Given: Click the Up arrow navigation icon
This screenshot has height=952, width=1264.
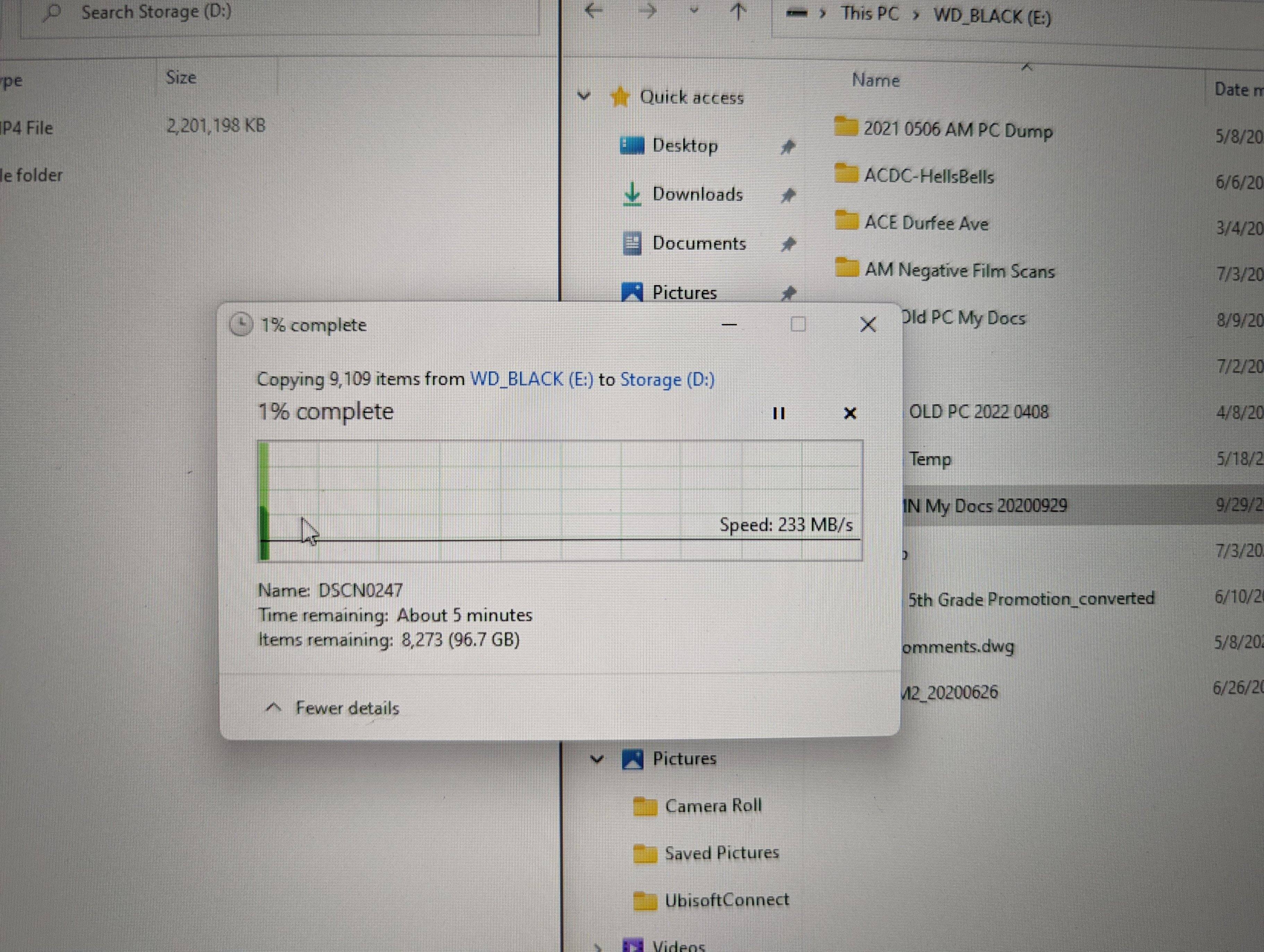Looking at the screenshot, I should click(x=738, y=11).
